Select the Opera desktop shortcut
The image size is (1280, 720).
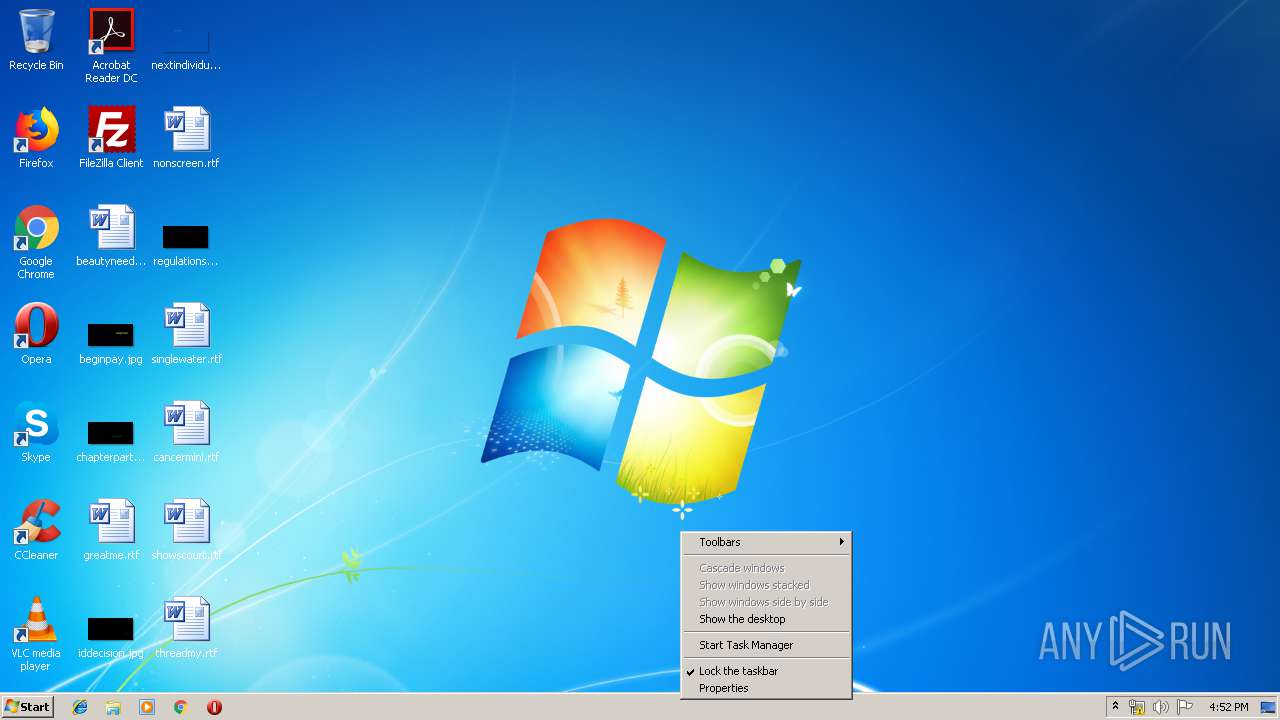[x=36, y=334]
